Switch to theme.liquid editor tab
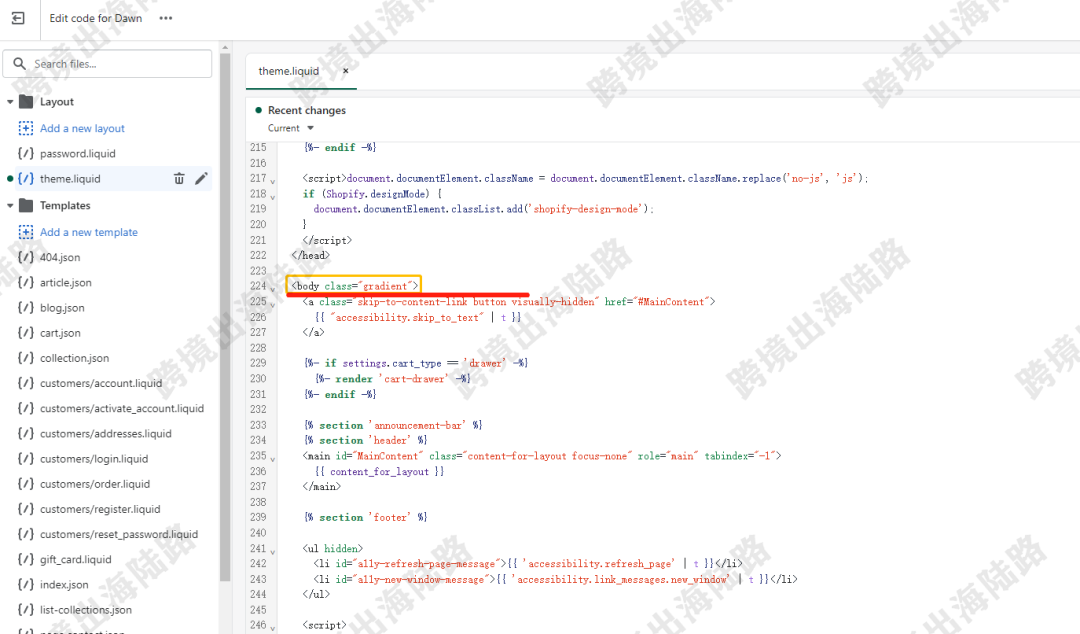The height and width of the screenshot is (634, 1080). point(289,71)
